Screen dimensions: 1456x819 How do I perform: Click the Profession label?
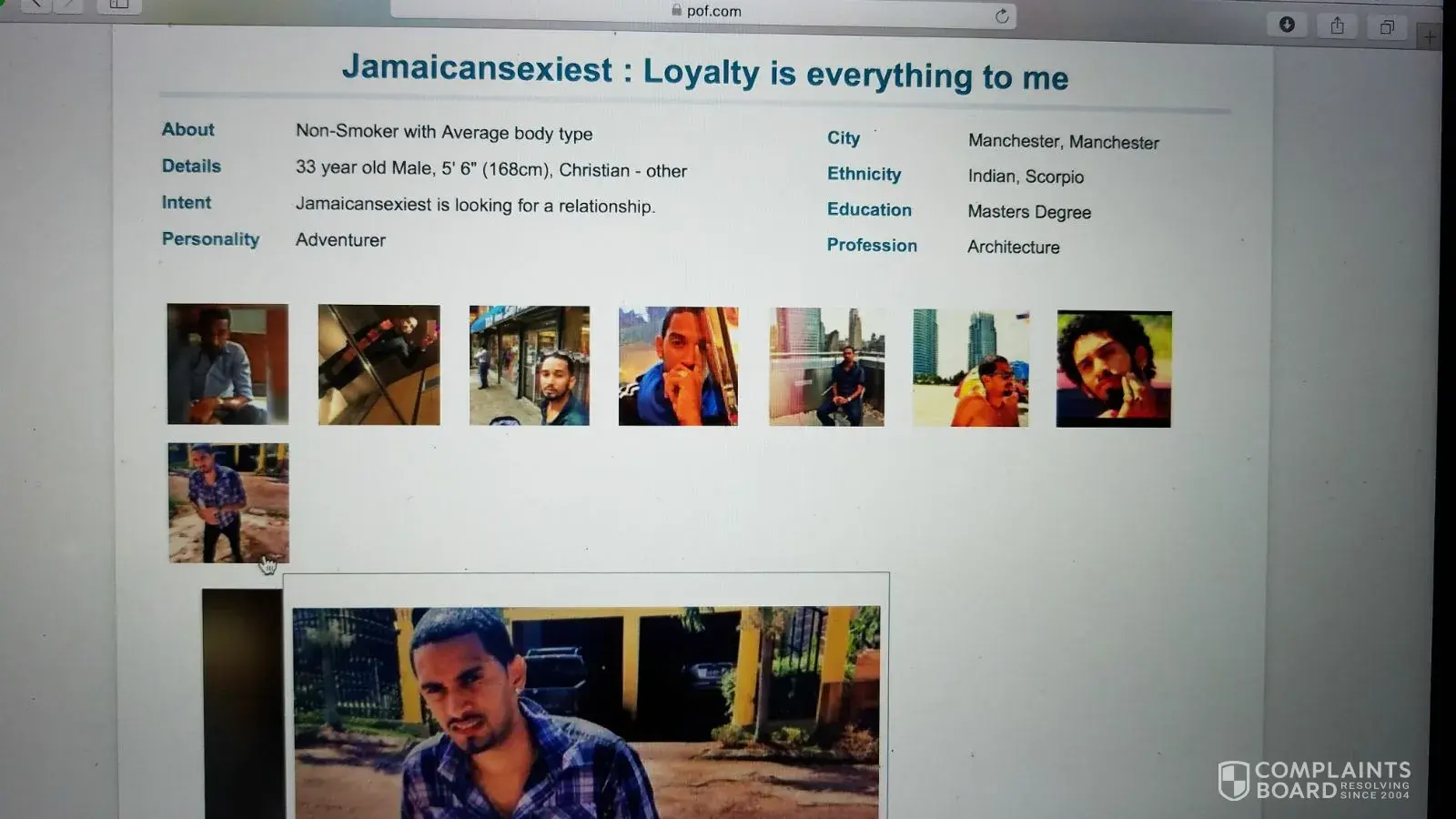872,245
